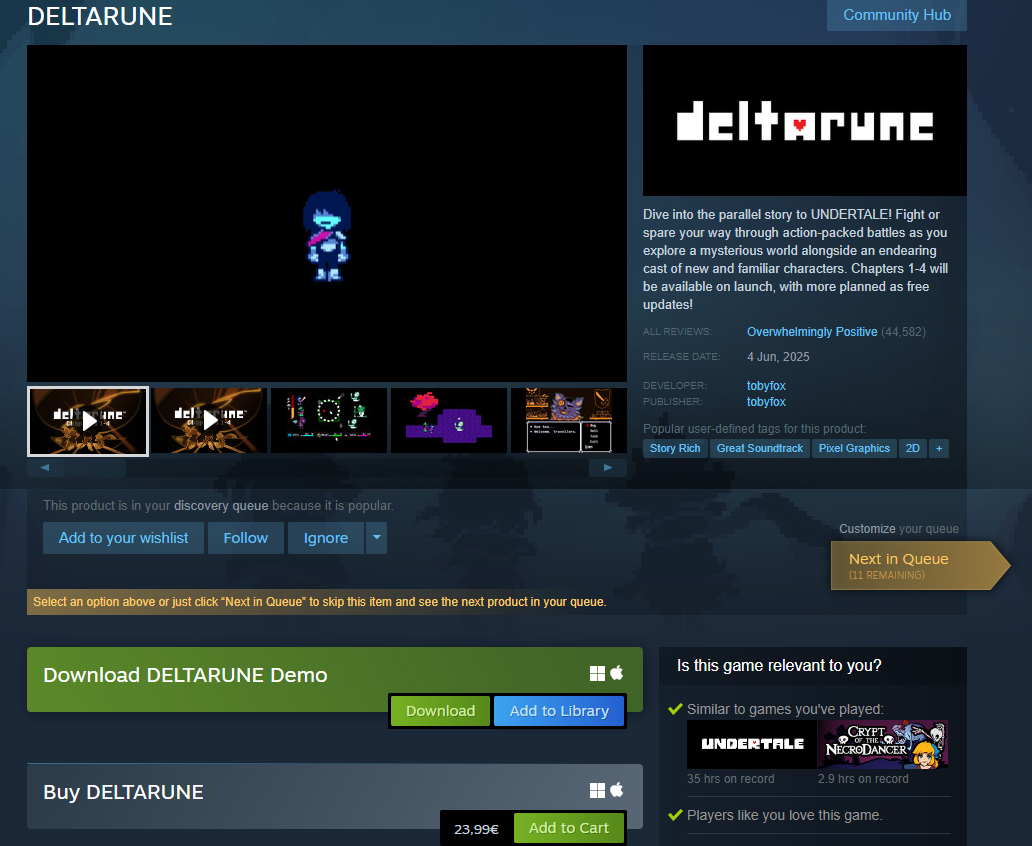Click the "4 Jun, 2025" release date

pos(778,357)
